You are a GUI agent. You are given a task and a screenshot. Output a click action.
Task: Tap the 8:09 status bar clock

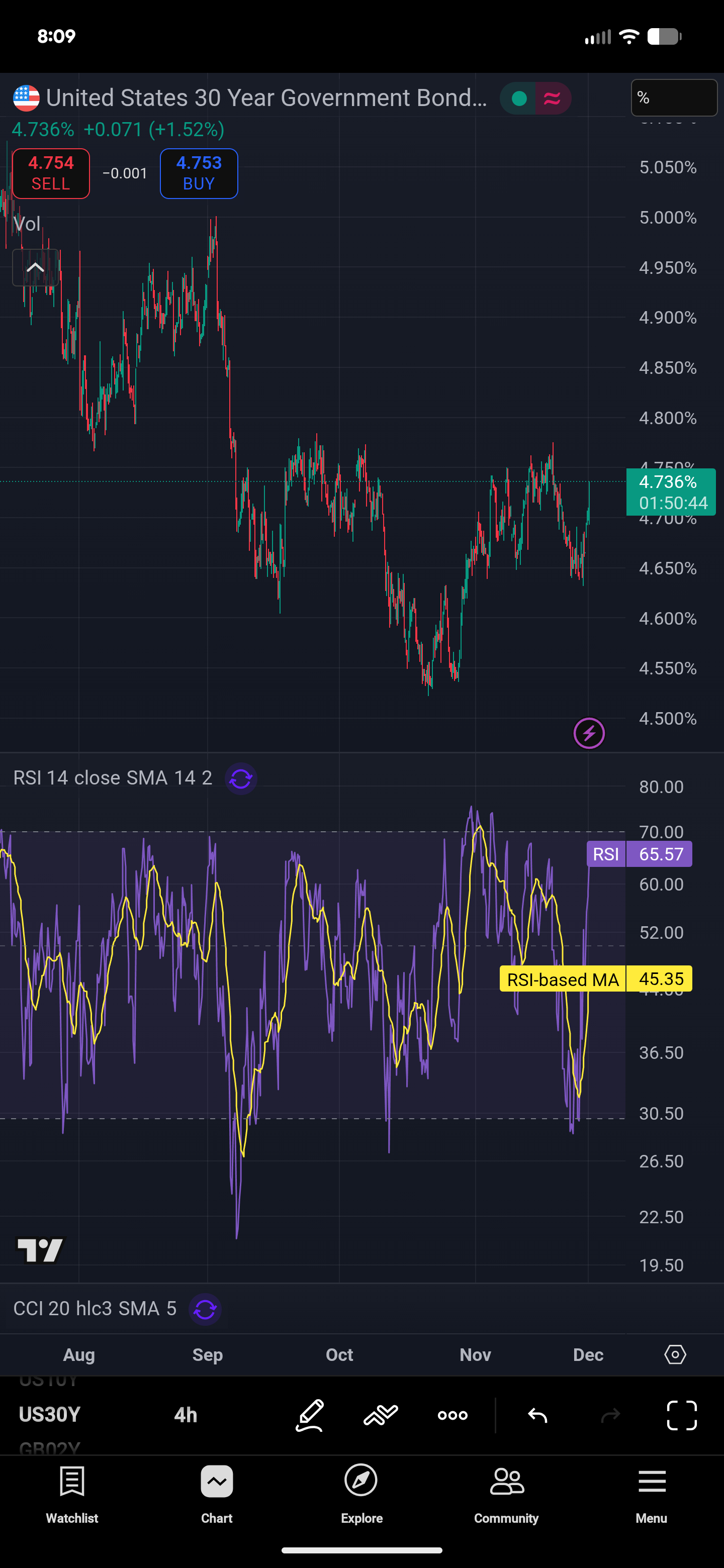57,36
